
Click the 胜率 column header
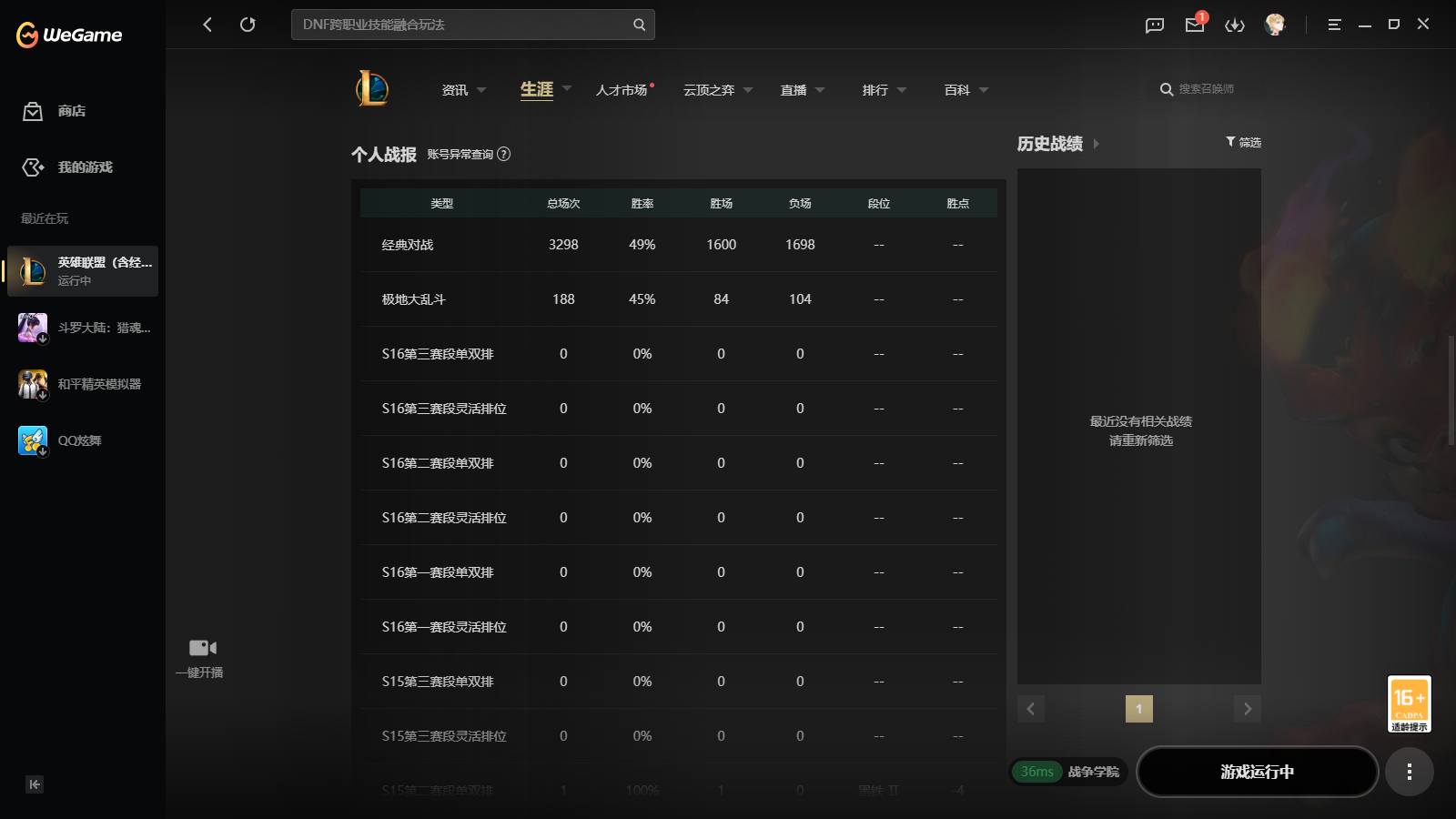(x=642, y=204)
